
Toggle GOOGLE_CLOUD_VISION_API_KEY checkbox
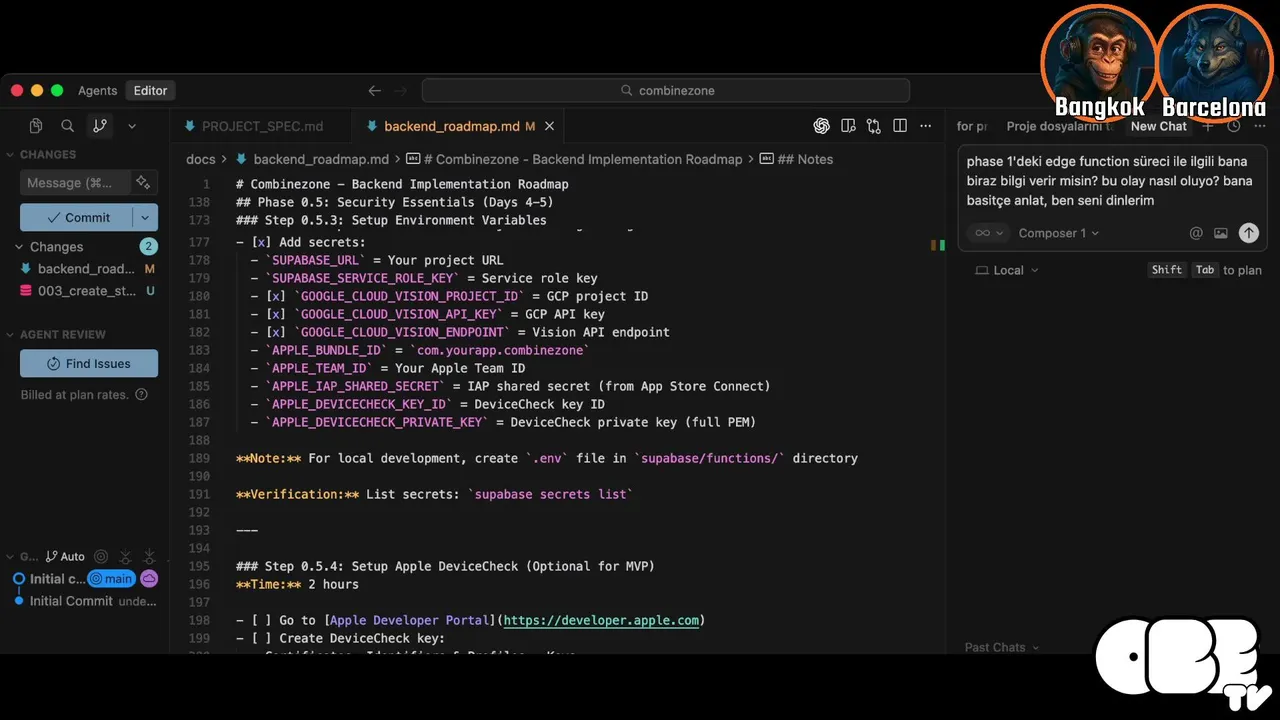click(x=276, y=314)
